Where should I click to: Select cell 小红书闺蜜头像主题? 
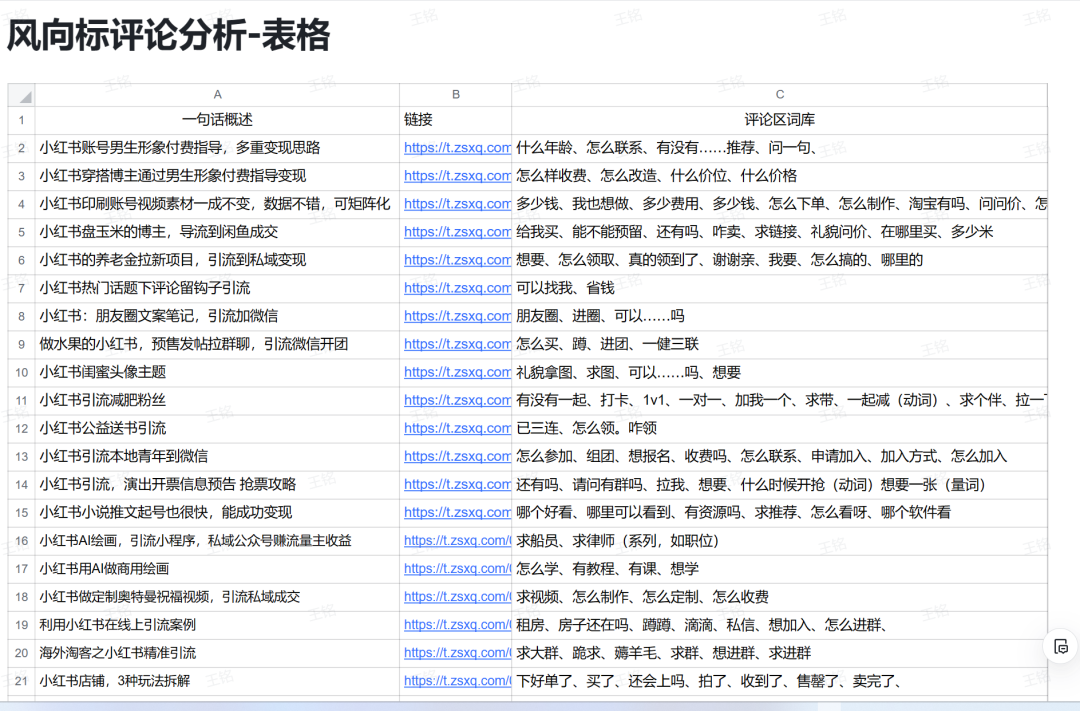(x=217, y=372)
